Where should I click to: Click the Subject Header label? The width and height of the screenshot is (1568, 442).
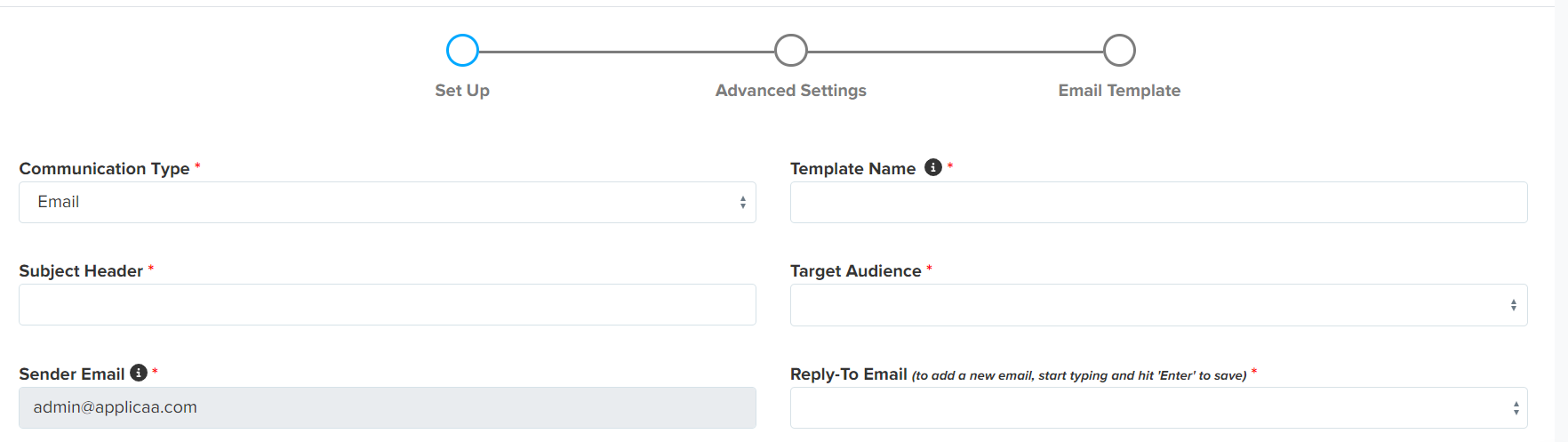click(x=81, y=271)
